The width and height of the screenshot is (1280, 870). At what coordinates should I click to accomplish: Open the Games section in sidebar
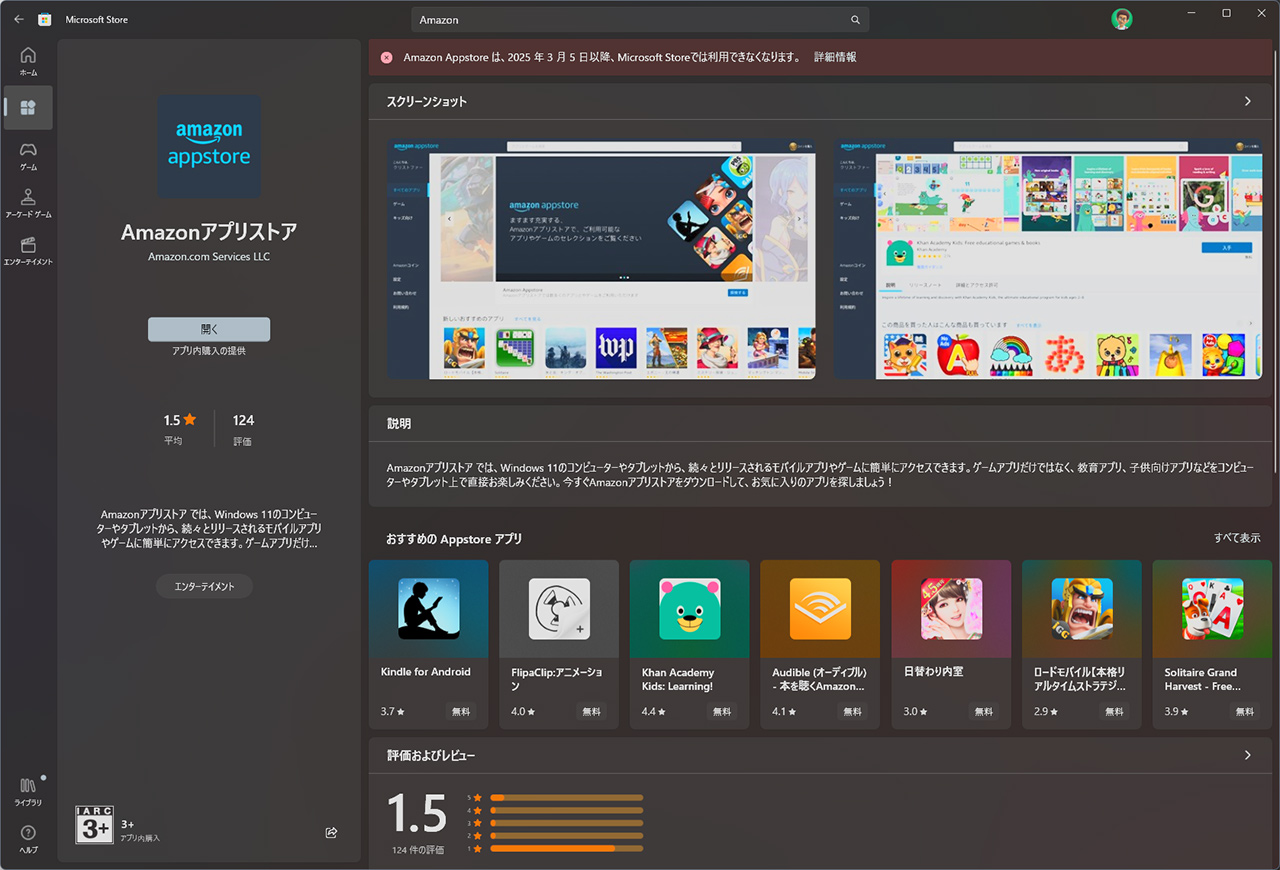tap(28, 156)
